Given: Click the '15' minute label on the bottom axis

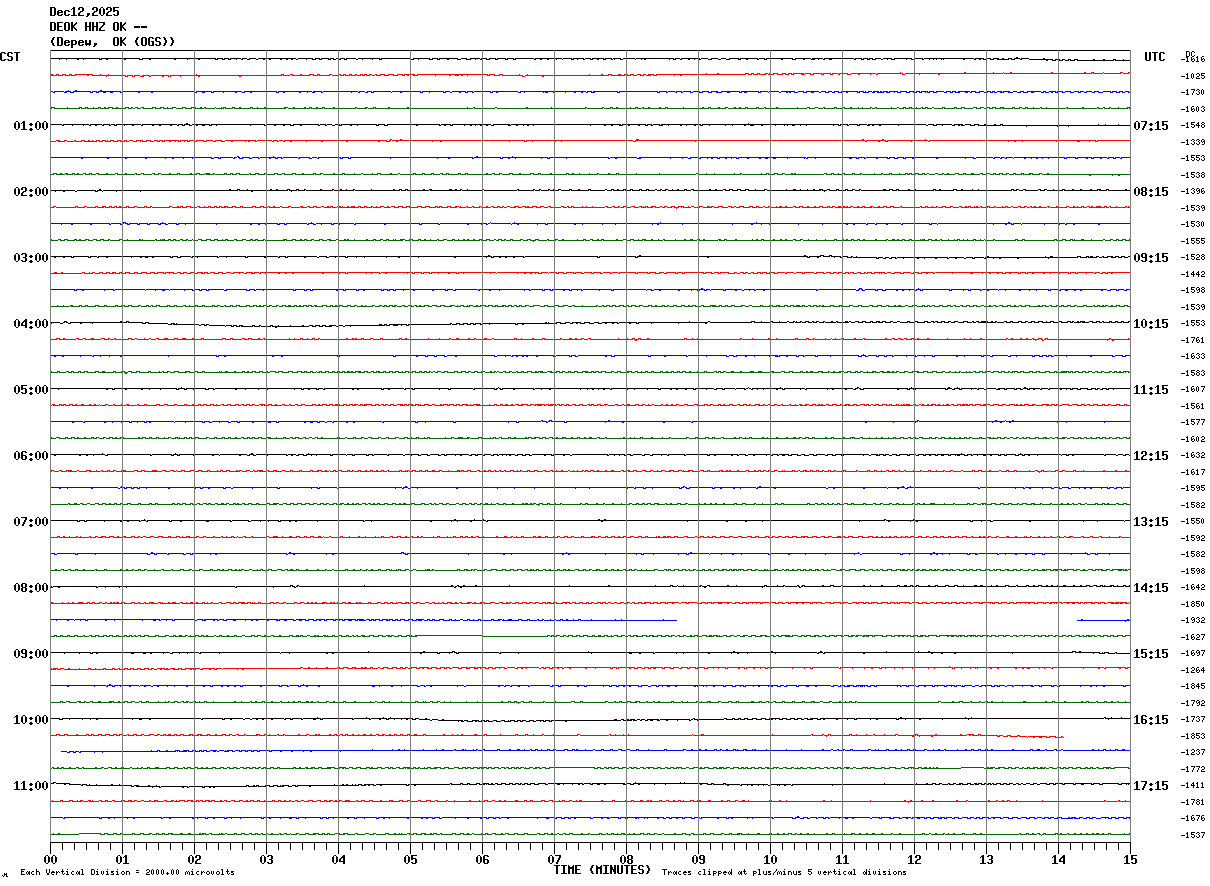Looking at the screenshot, I should 1130,859.
